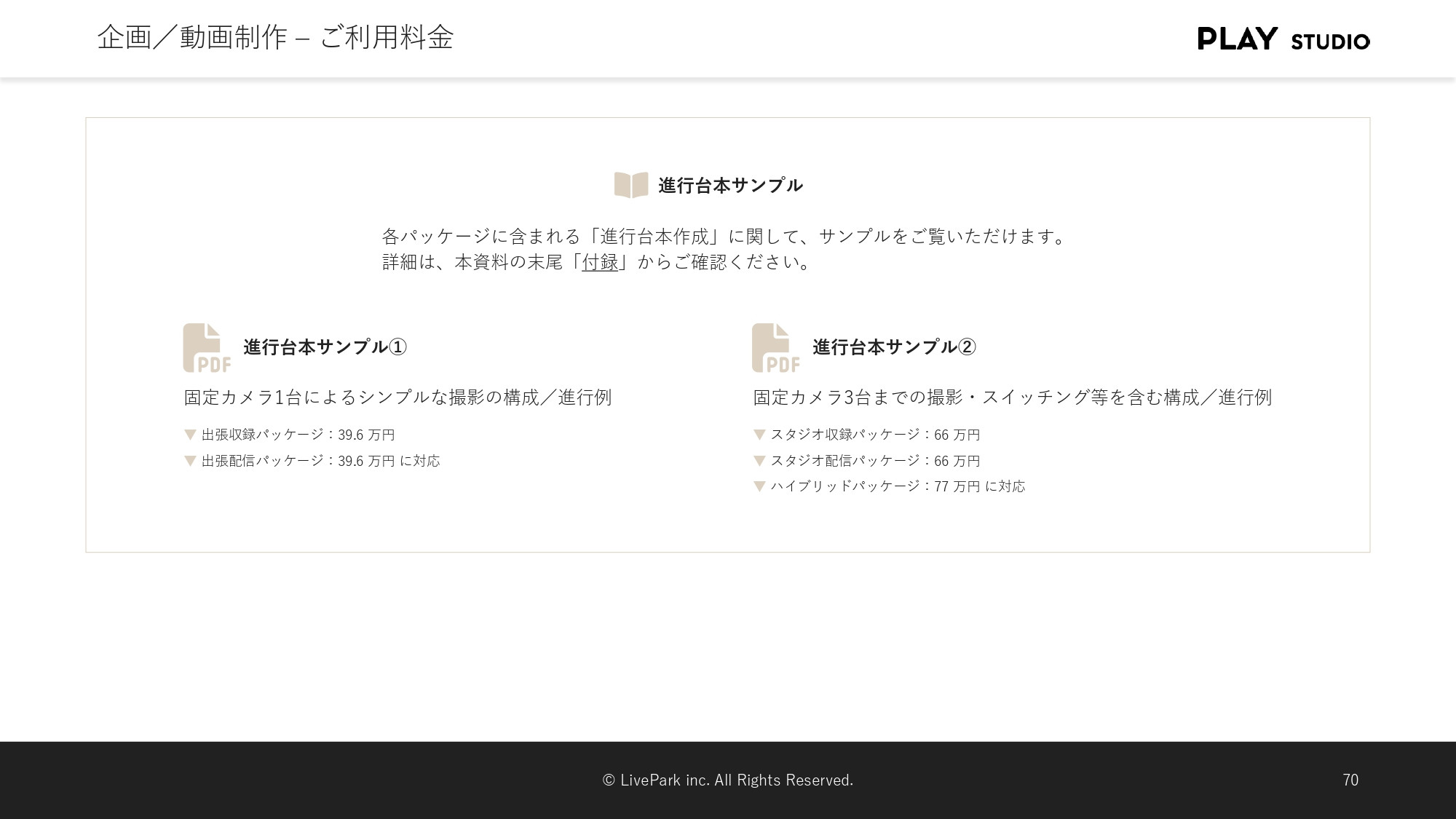Toggle the triangle marker beside 出張収録パッケージ

pos(189,435)
